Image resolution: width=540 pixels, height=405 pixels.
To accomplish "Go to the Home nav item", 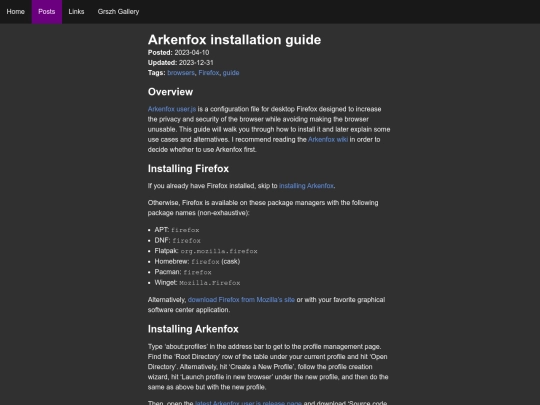I will point(15,12).
